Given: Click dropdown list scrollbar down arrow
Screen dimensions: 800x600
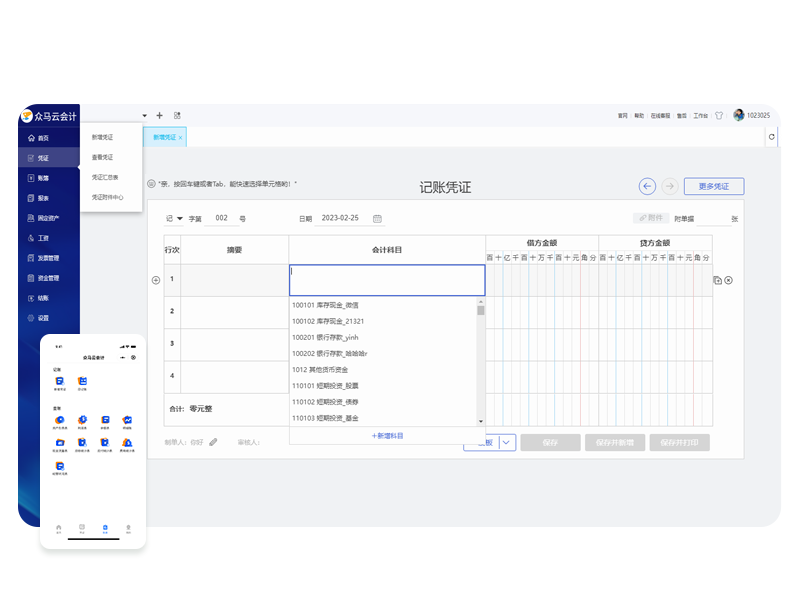Looking at the screenshot, I should tap(481, 421).
